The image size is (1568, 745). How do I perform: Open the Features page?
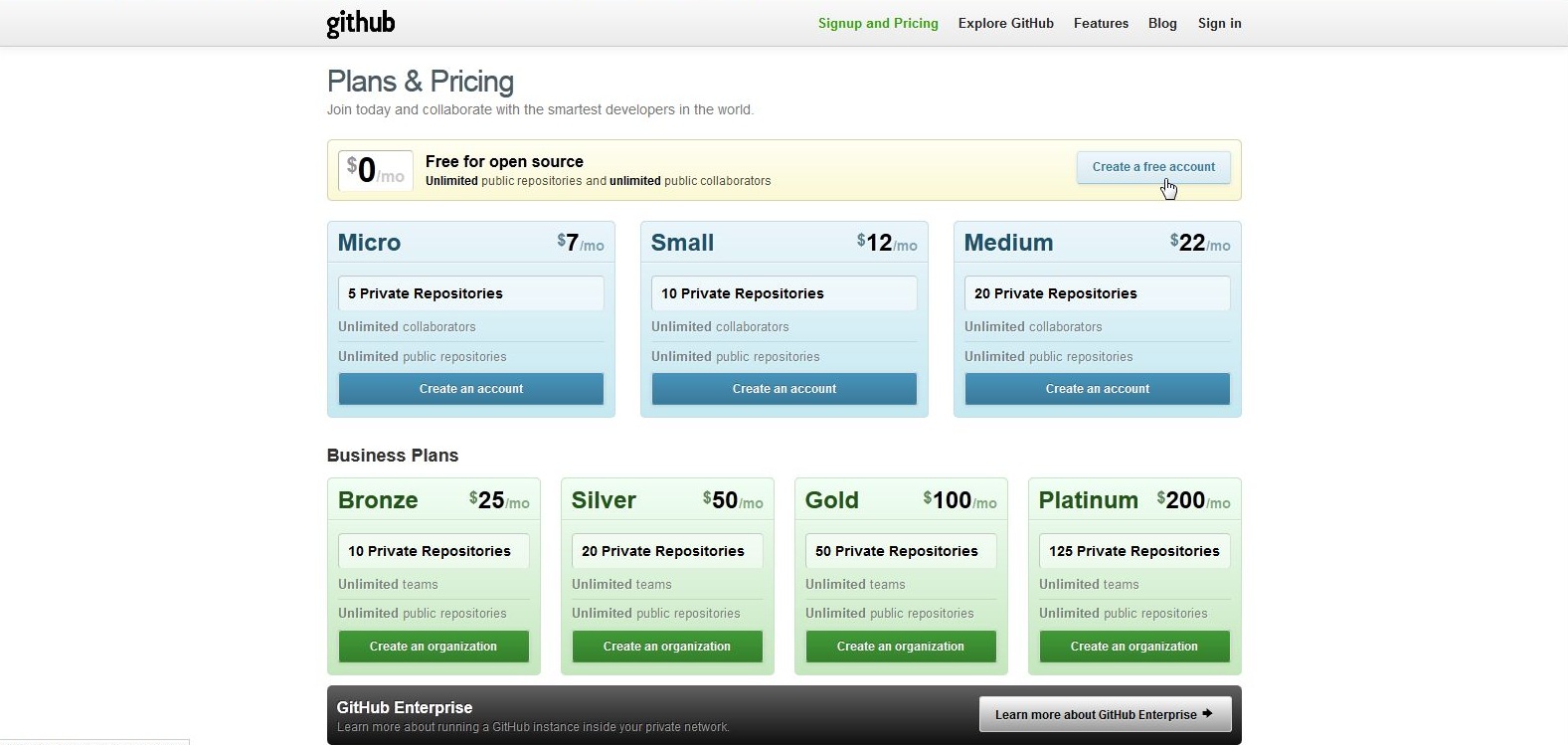coord(1101,23)
